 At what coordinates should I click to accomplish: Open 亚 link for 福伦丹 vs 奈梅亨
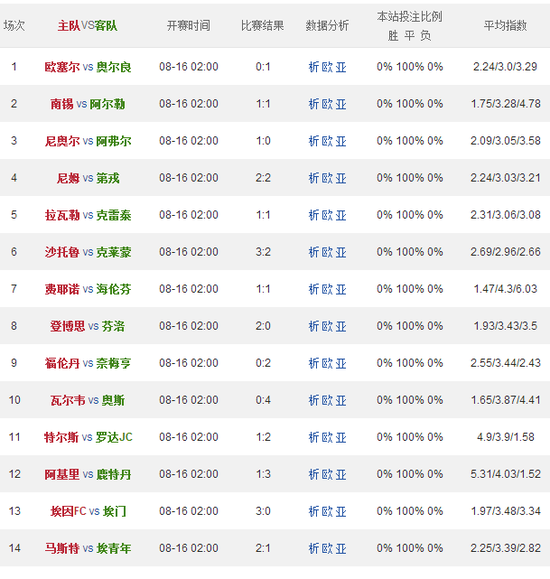[341, 363]
